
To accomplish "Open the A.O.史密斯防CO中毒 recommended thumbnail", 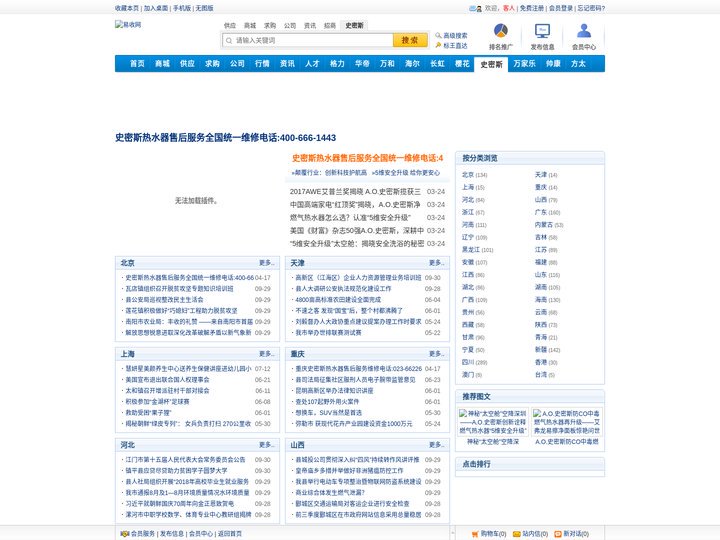I will [x=567, y=422].
